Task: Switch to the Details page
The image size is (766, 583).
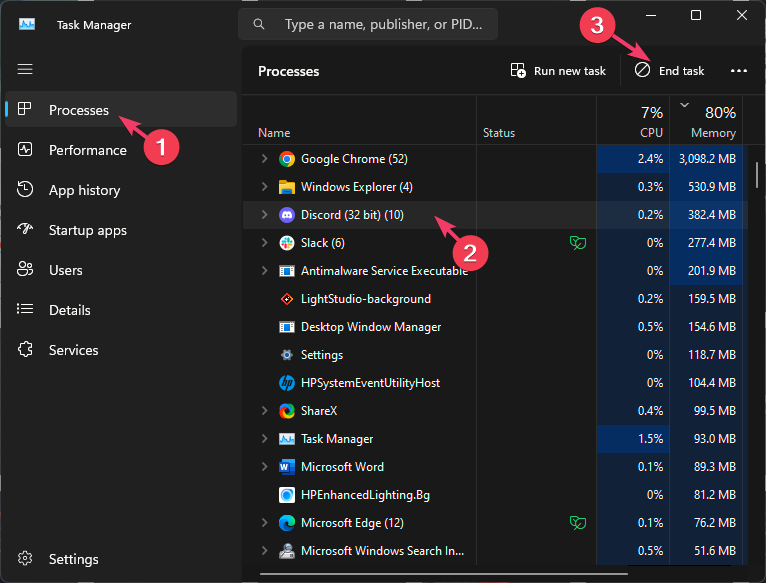Action: click(69, 310)
